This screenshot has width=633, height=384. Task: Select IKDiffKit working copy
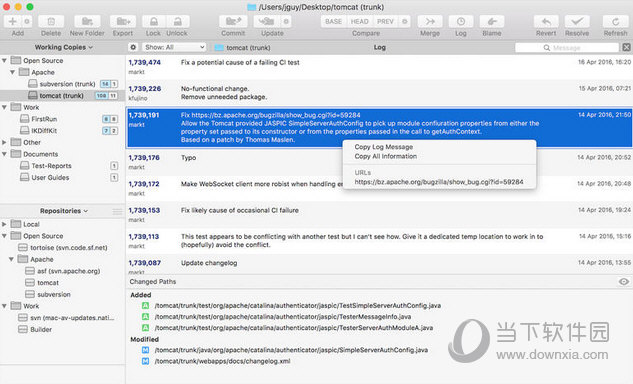click(62, 131)
